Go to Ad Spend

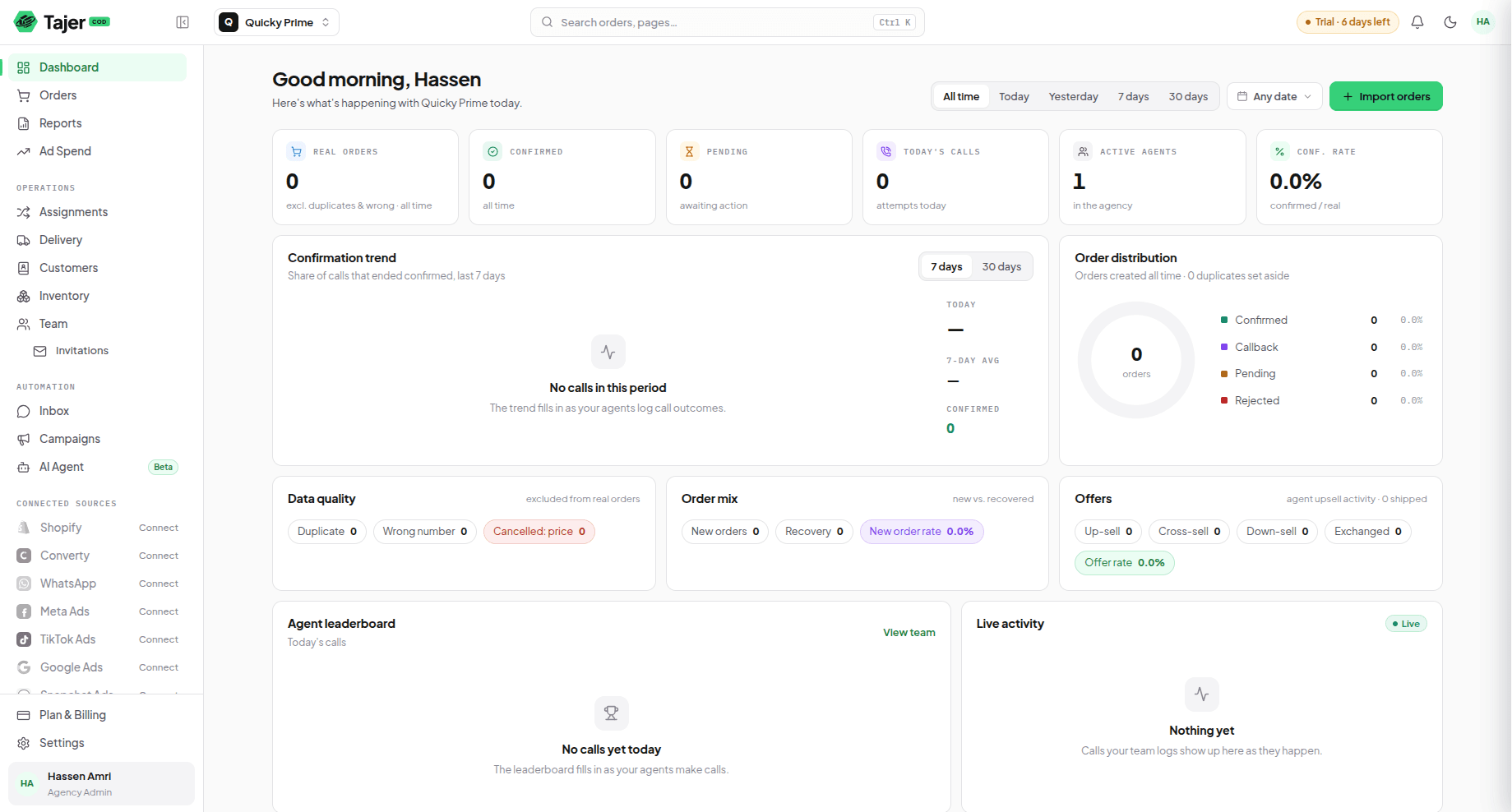pyautogui.click(x=97, y=151)
